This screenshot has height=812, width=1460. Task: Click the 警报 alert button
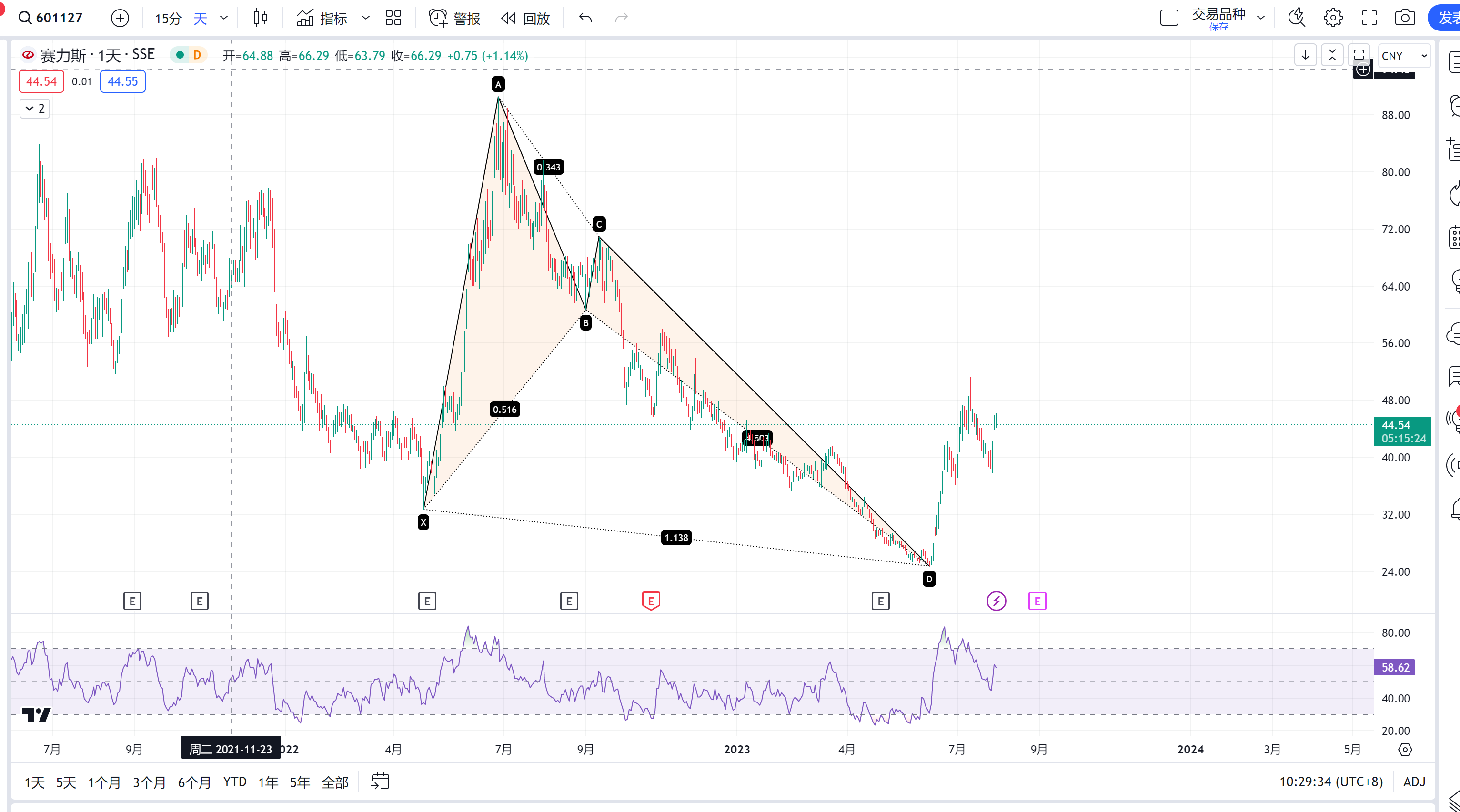[454, 18]
